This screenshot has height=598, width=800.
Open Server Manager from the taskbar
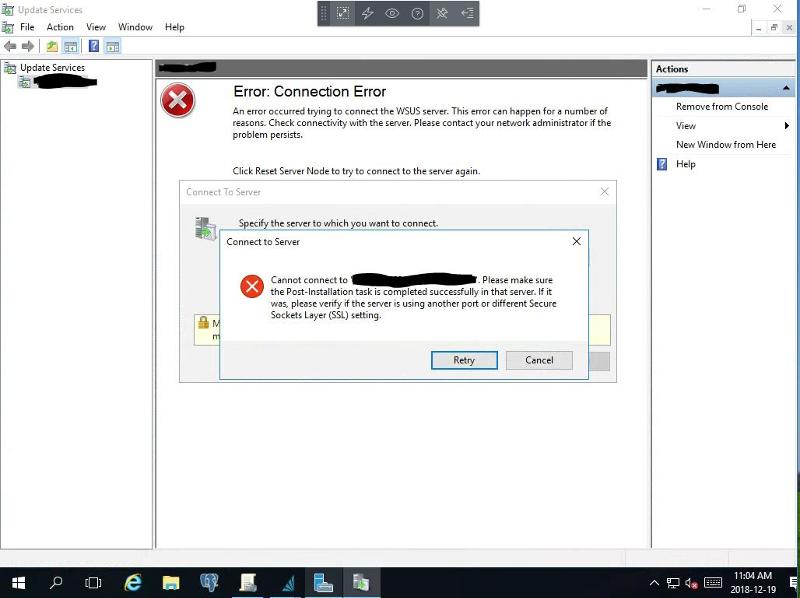[x=323, y=583]
